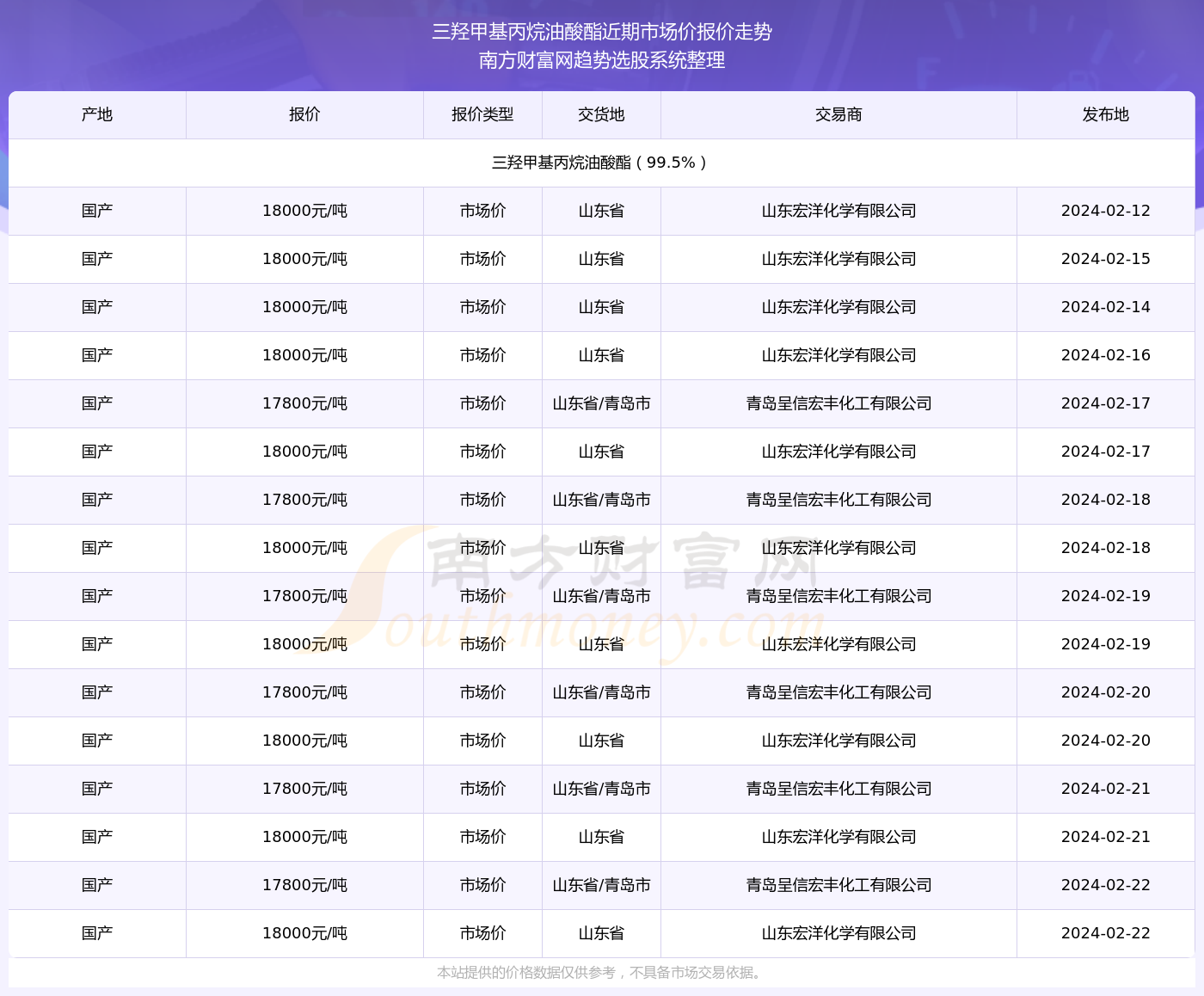Image resolution: width=1204 pixels, height=996 pixels.
Task: Click 山东宏洋化学有限公司 in the 2024-02-22 row
Action: click(838, 933)
